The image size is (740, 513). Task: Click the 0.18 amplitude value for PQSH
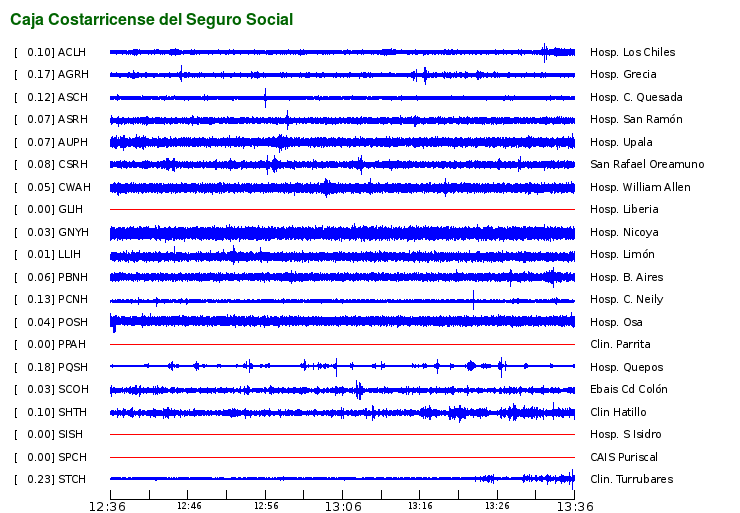click(39, 368)
